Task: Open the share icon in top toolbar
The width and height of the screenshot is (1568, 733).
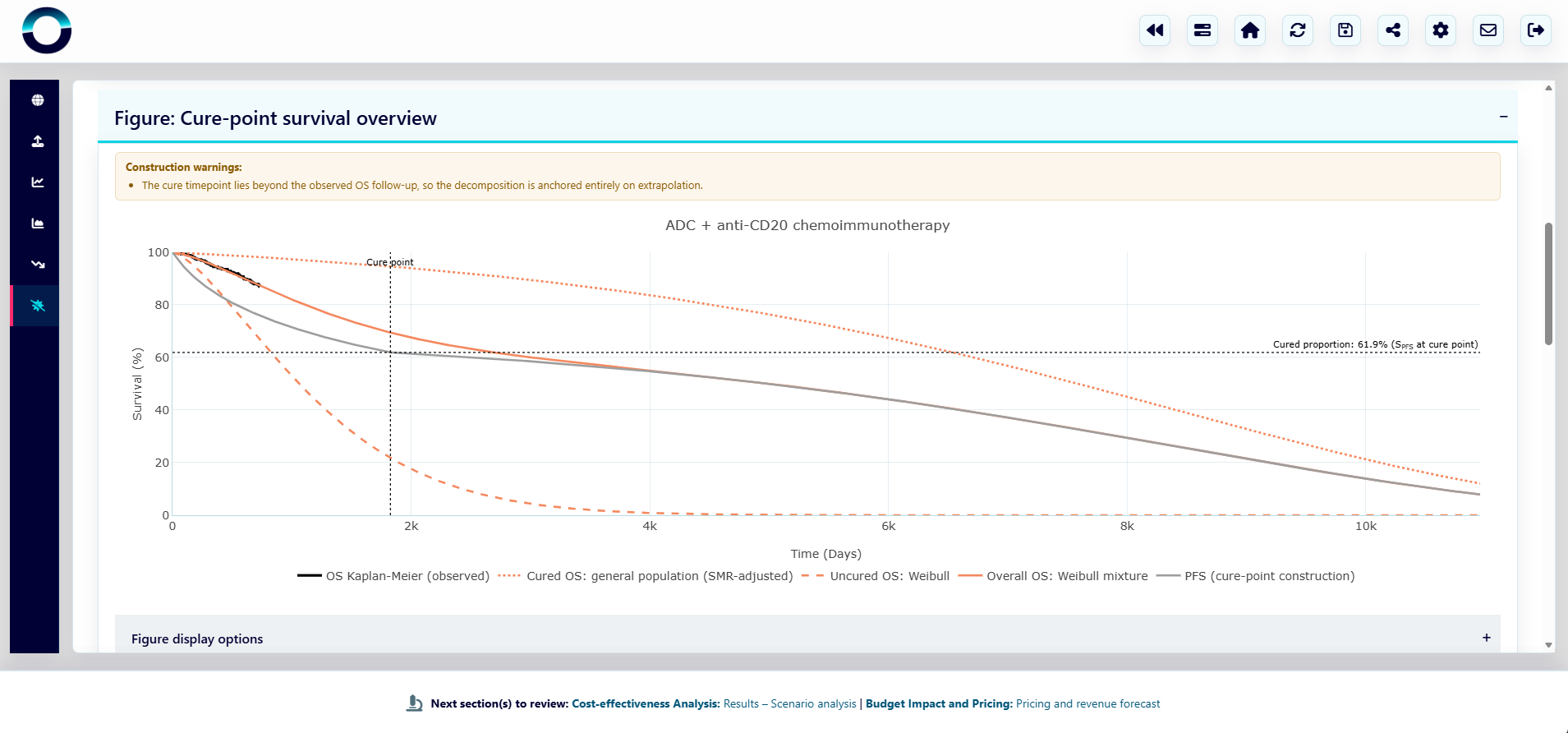Action: pyautogui.click(x=1393, y=30)
